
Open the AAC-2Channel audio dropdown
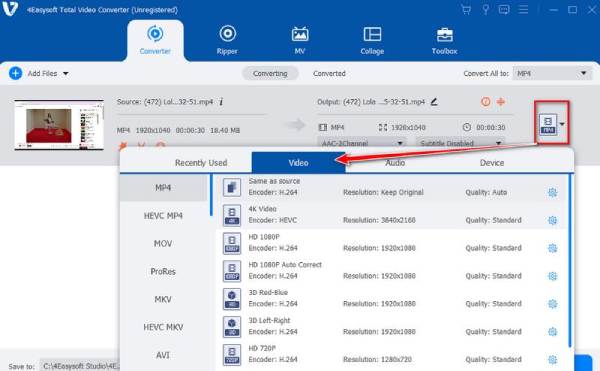(361, 143)
